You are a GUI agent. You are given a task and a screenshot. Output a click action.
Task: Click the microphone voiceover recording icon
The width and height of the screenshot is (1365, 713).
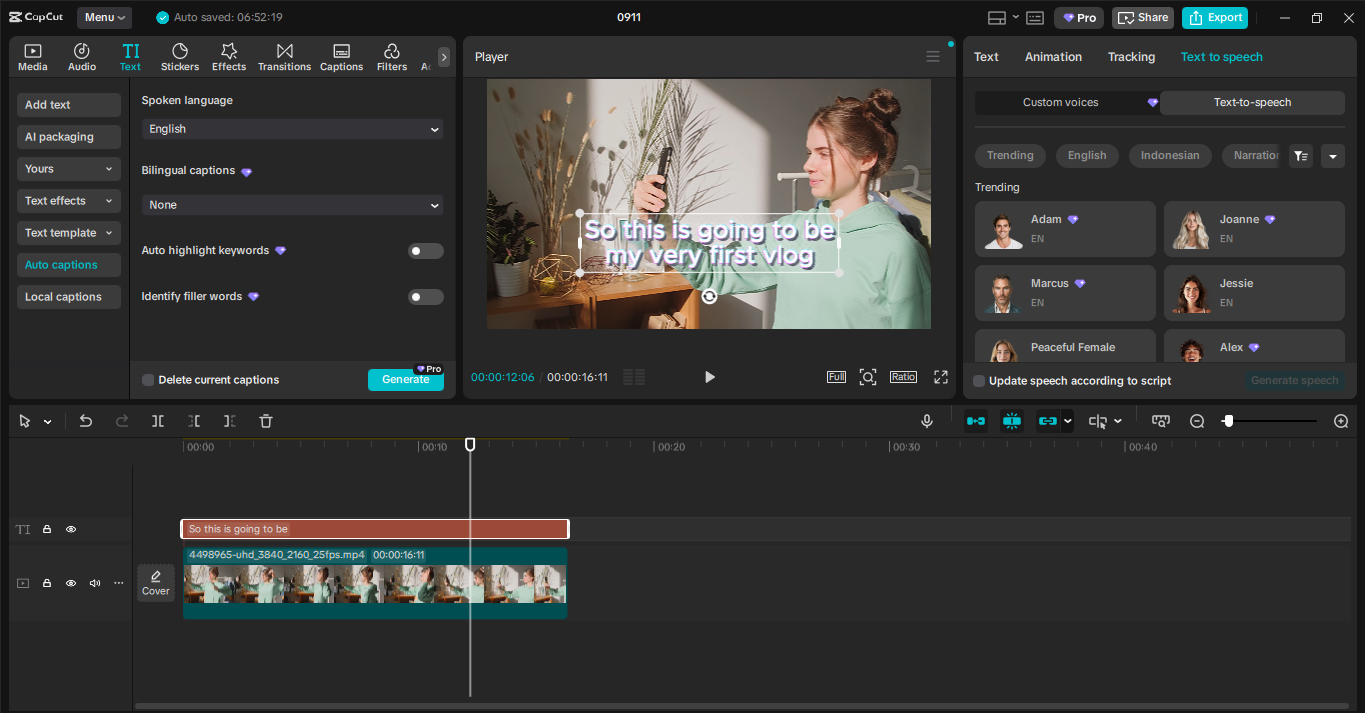click(926, 421)
